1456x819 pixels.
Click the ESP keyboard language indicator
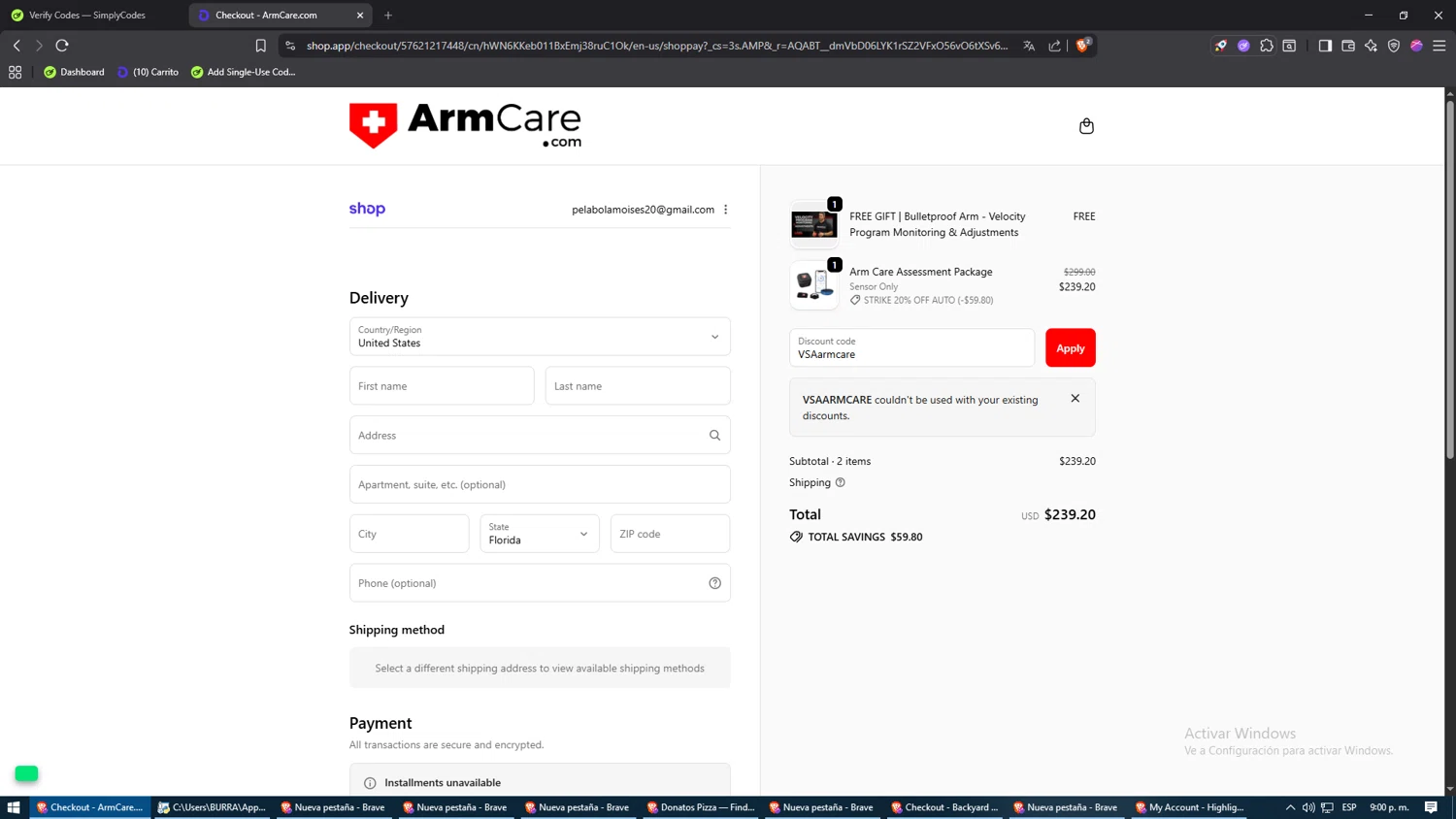(x=1349, y=807)
